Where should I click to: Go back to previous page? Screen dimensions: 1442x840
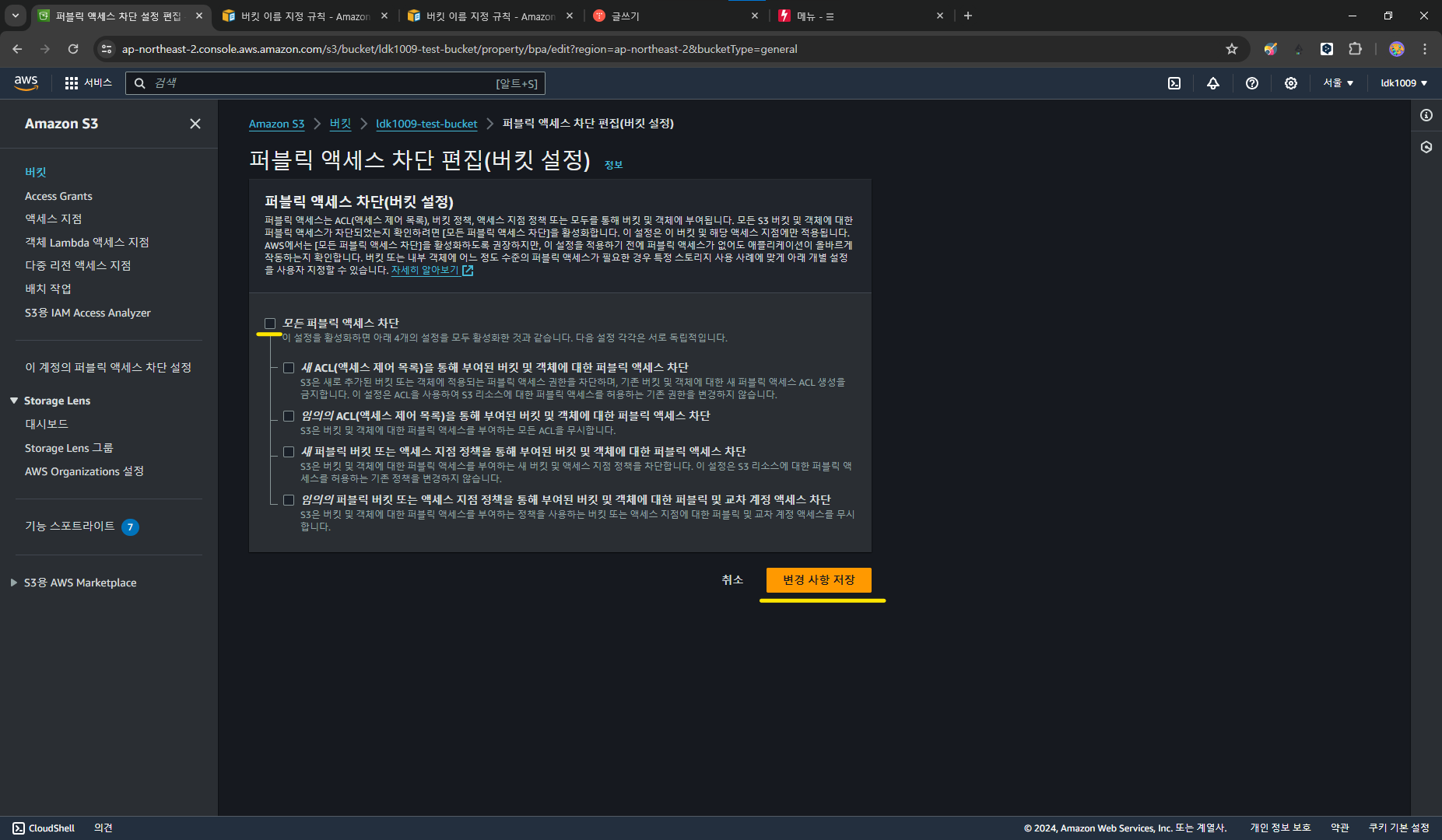pyautogui.click(x=17, y=49)
